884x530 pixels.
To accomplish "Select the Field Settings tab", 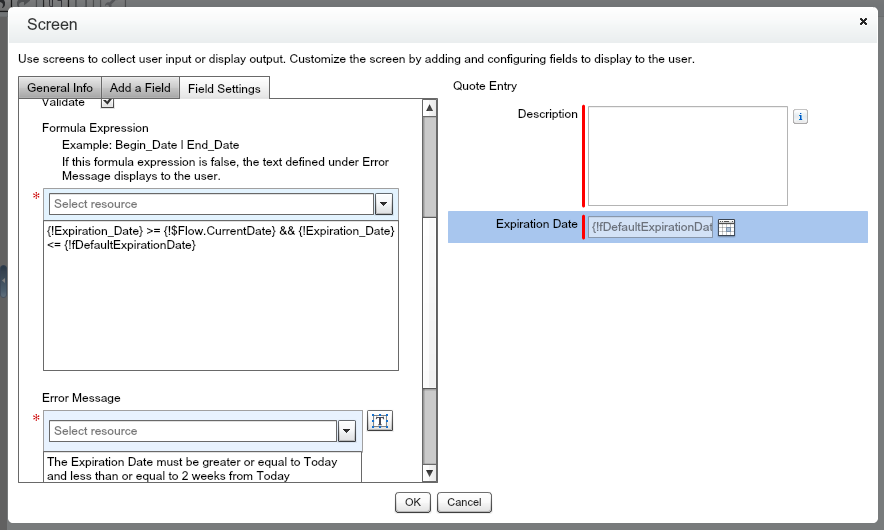I will click(225, 88).
